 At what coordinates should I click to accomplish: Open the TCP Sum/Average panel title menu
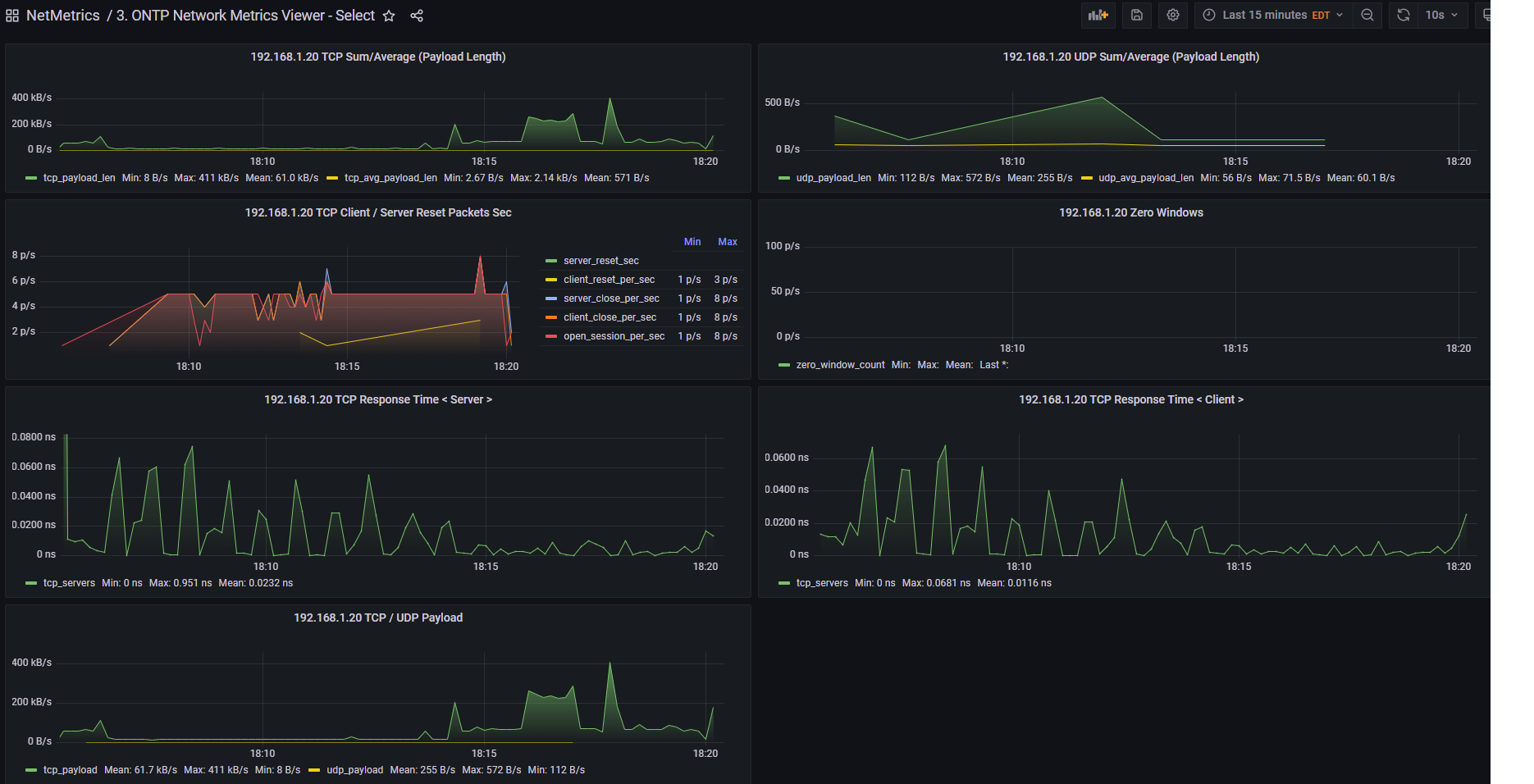(378, 57)
